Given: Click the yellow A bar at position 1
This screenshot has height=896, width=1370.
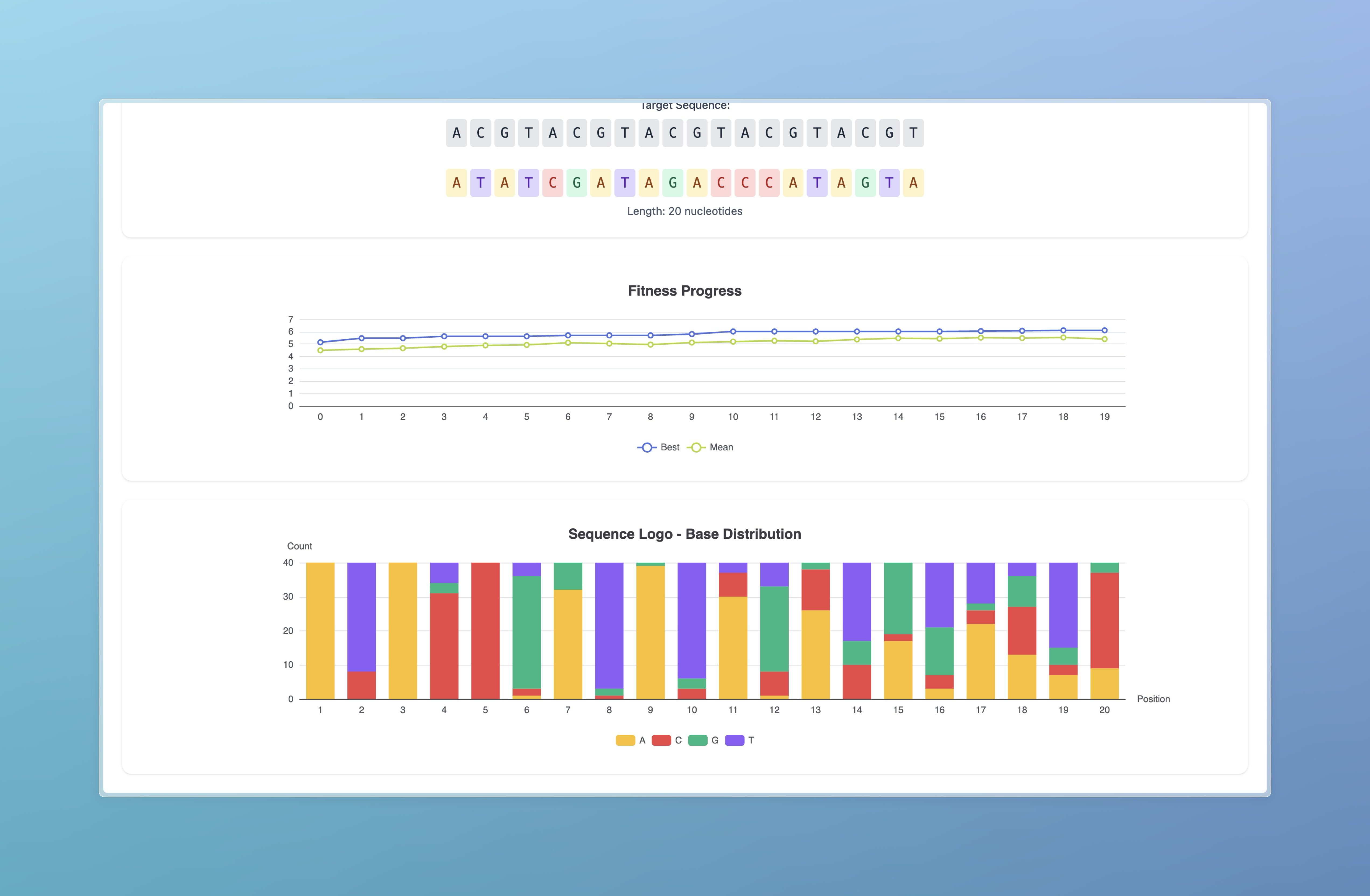Looking at the screenshot, I should coord(321,631).
